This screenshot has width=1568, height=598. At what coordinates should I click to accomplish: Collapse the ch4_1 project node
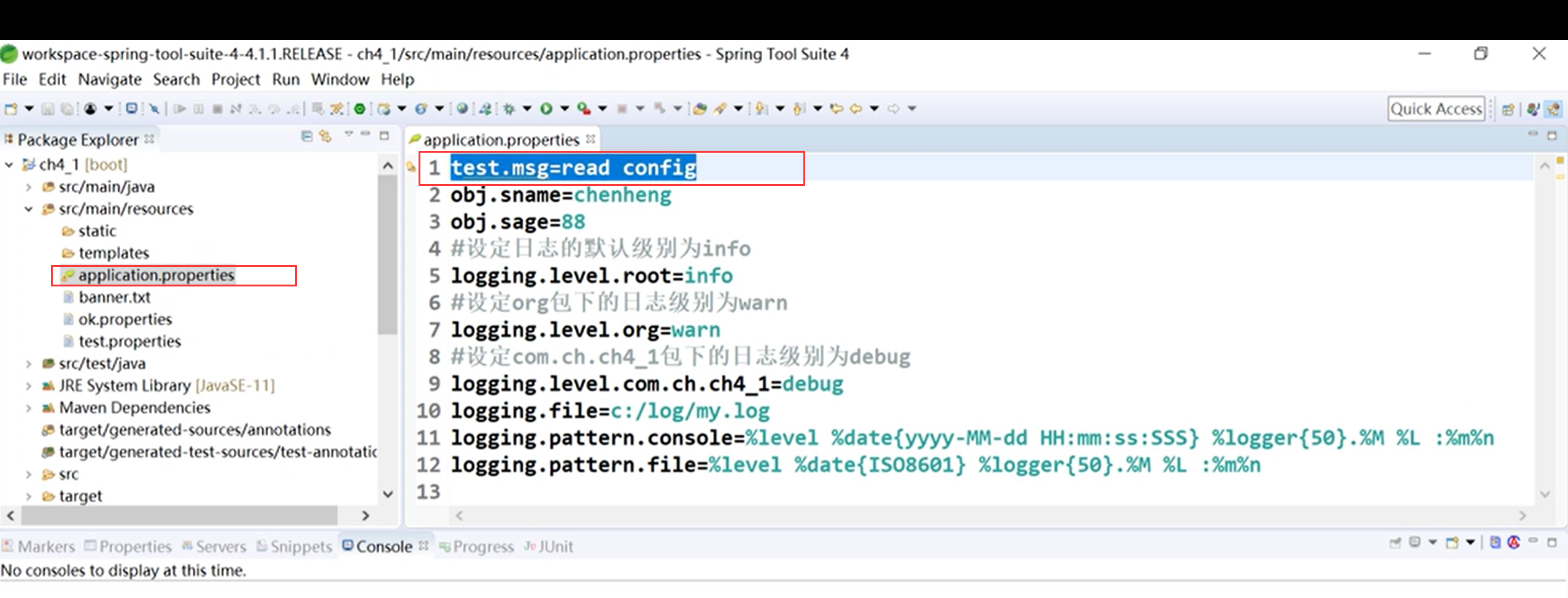coord(9,164)
